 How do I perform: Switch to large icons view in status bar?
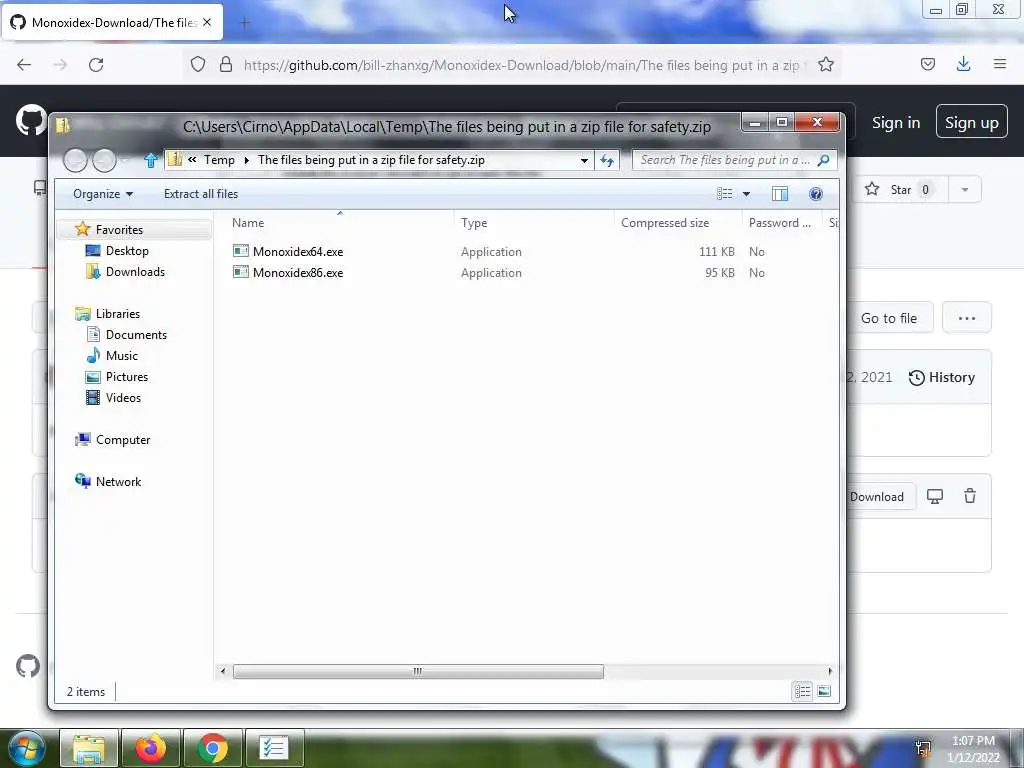click(x=824, y=691)
